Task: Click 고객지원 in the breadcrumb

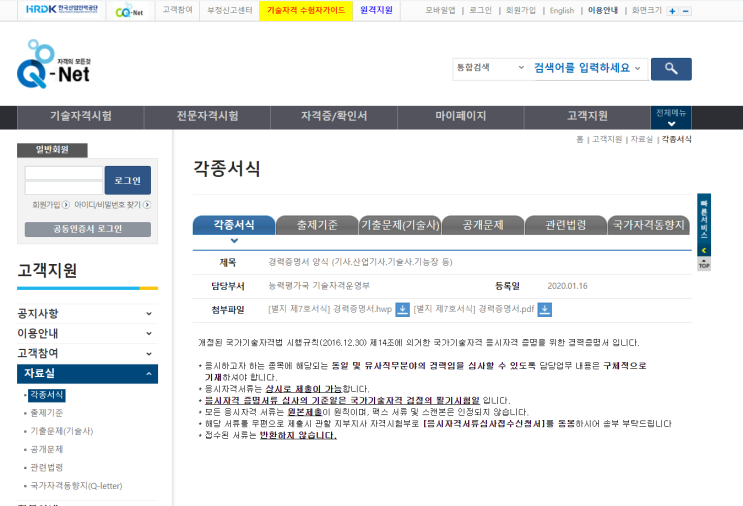Action: point(607,139)
